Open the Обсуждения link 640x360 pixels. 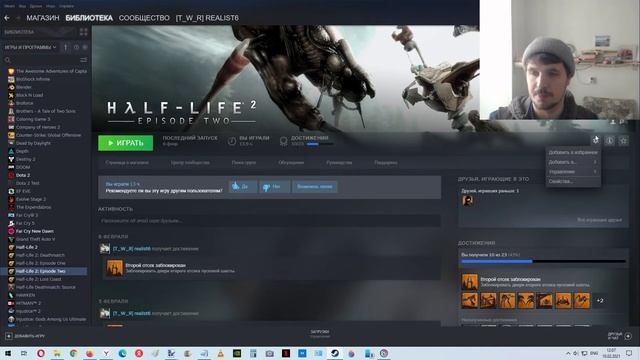coord(291,162)
